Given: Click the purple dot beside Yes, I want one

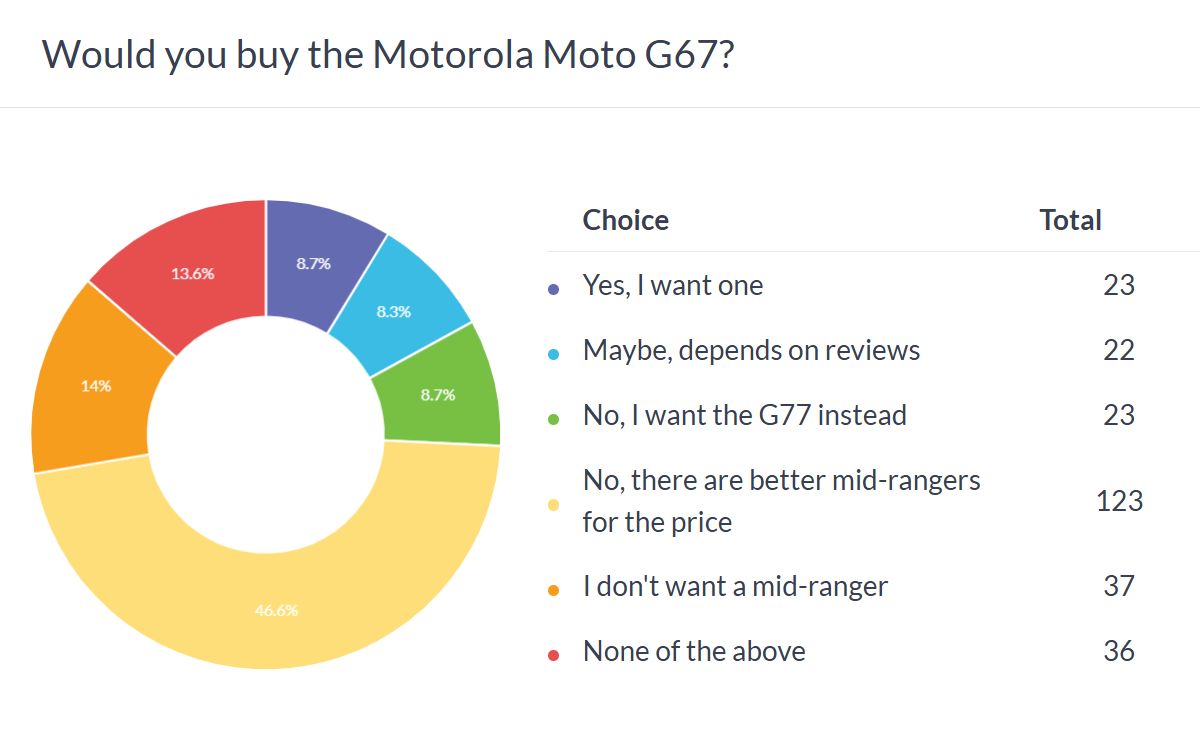Looking at the screenshot, I should coord(553,289).
